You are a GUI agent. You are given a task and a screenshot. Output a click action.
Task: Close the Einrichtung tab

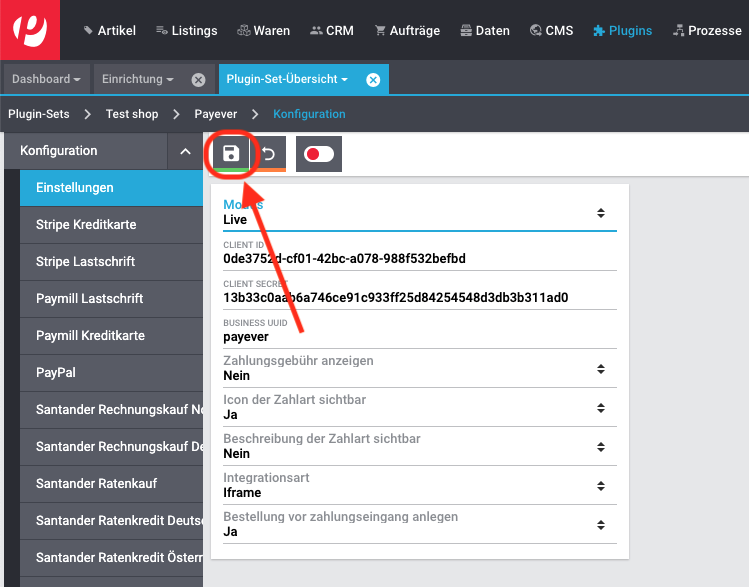[198, 80]
